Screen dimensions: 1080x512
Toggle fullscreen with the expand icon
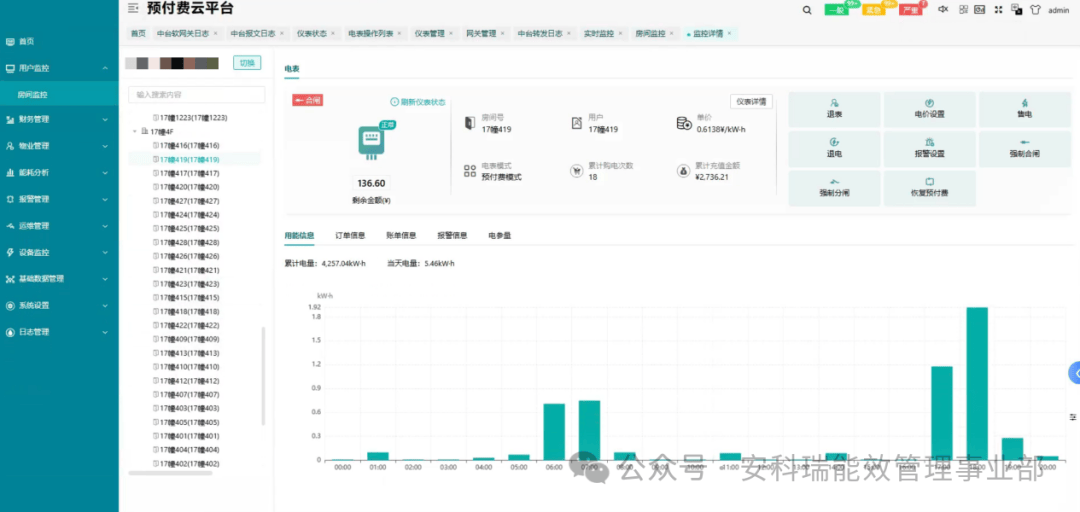pos(998,10)
